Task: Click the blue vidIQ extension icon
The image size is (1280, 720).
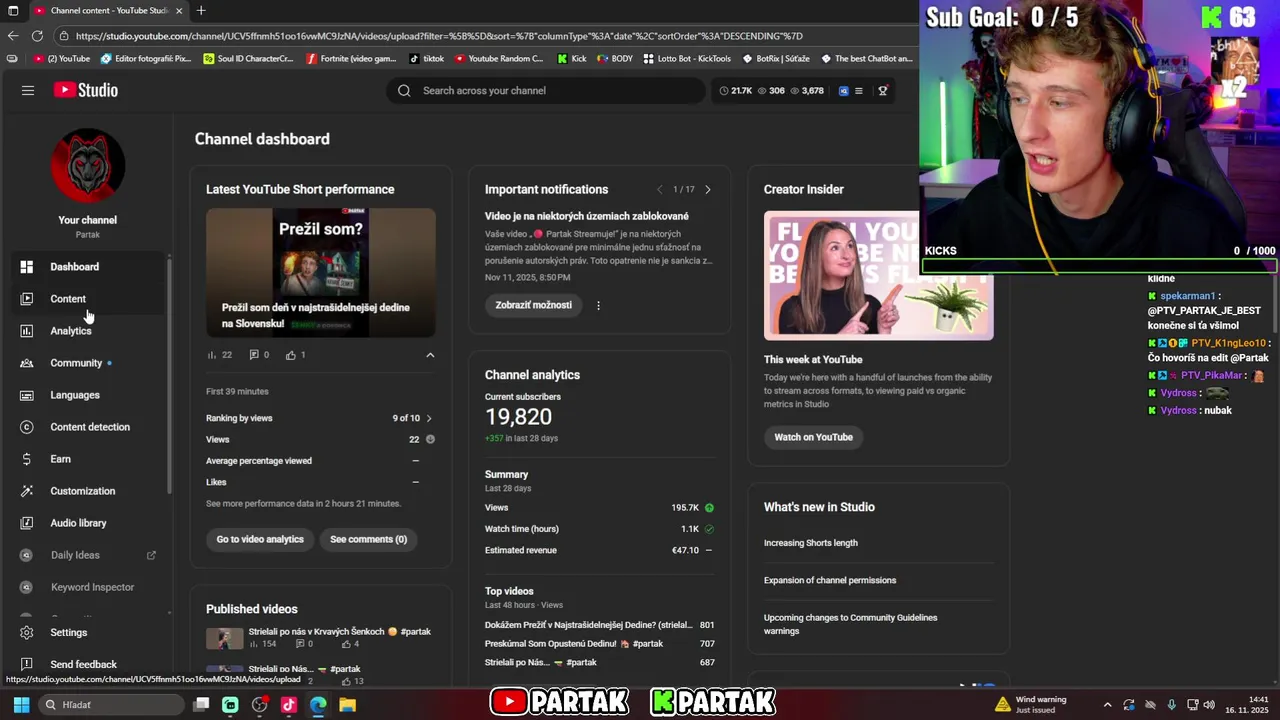Action: (x=843, y=91)
